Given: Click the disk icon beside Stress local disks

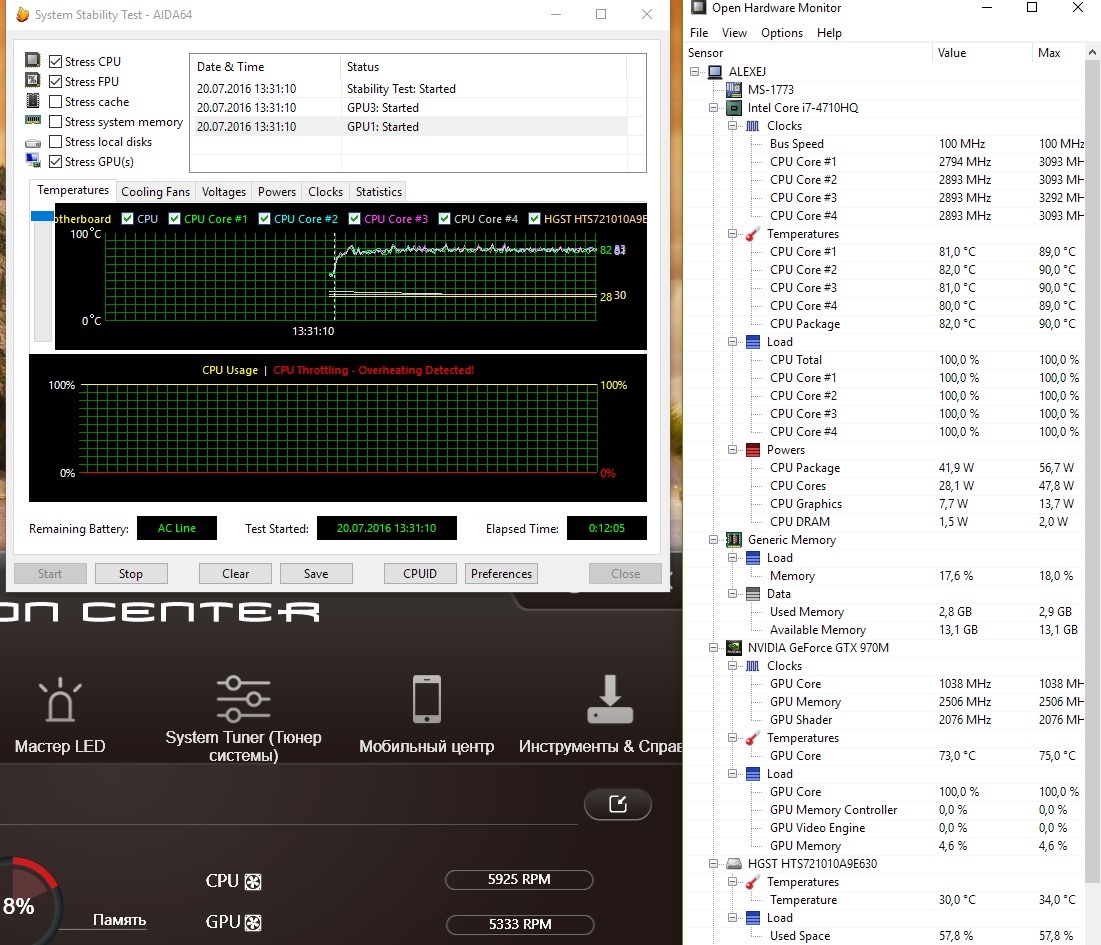Looking at the screenshot, I should tap(32, 142).
